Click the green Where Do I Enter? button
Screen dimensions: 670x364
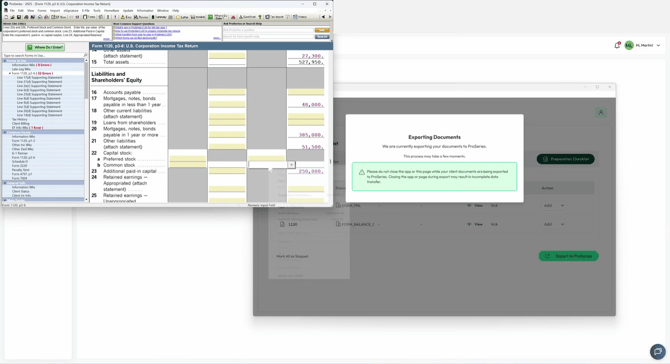[45, 47]
